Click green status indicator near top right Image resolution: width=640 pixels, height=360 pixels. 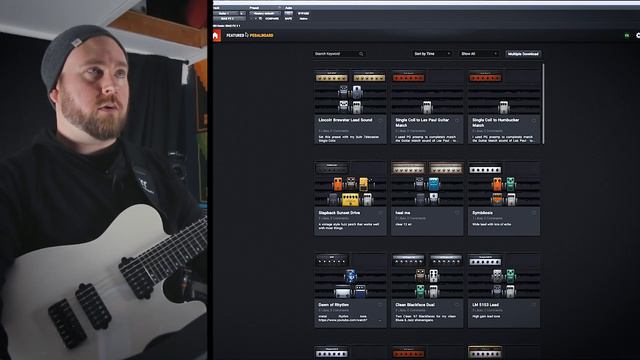click(627, 36)
